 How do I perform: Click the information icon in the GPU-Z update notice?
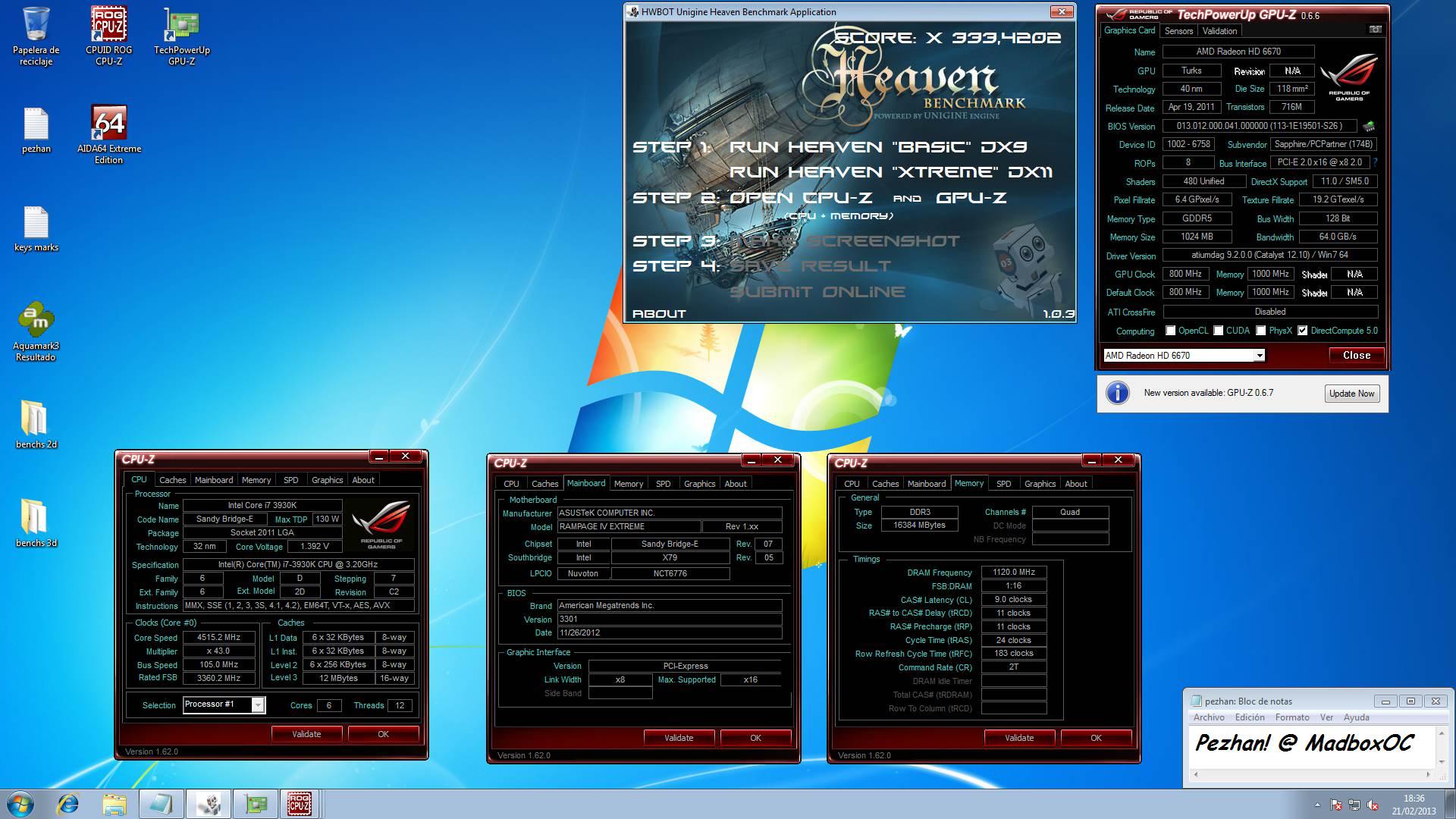click(x=1117, y=393)
